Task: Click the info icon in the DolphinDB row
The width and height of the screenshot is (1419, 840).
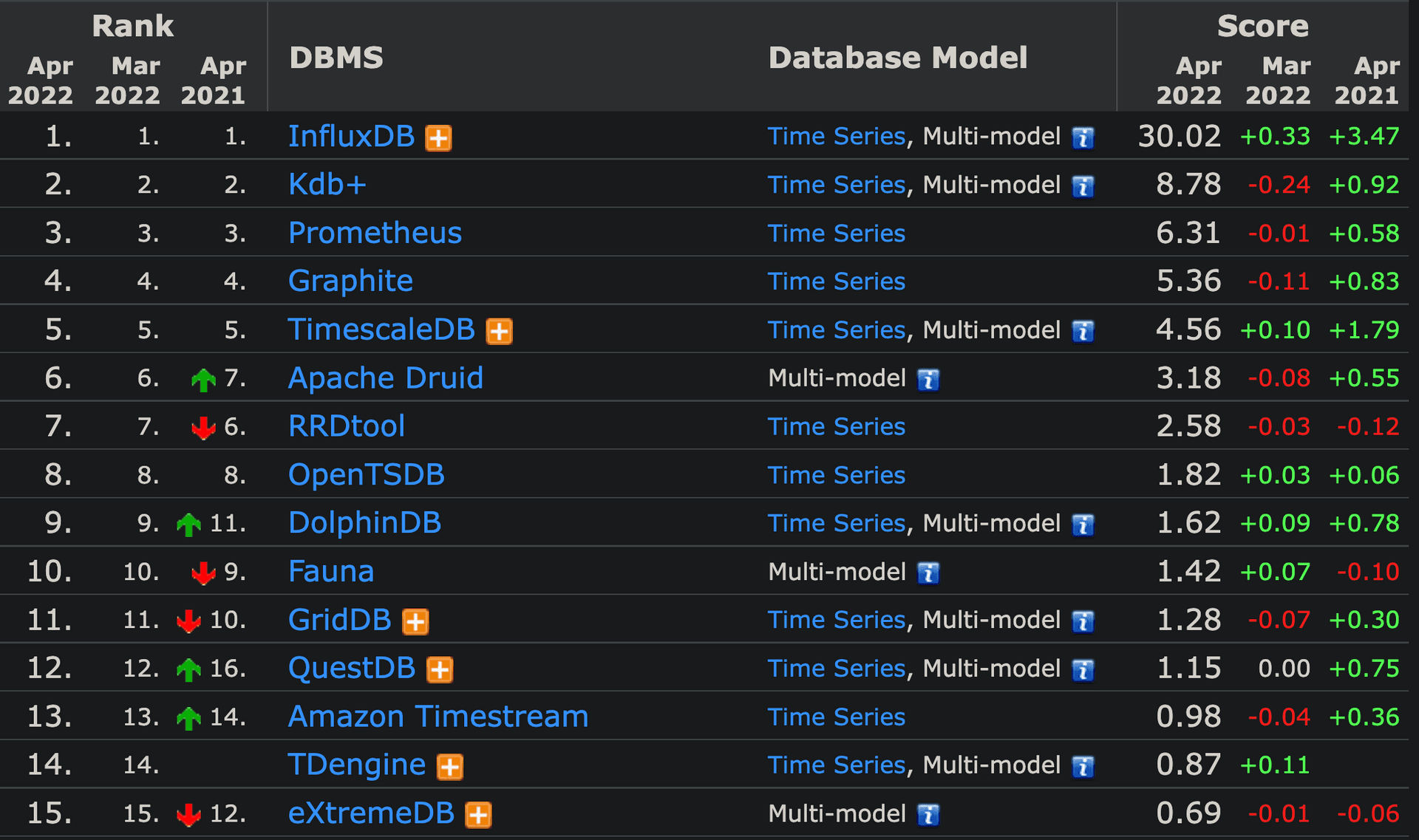Action: (x=1083, y=525)
